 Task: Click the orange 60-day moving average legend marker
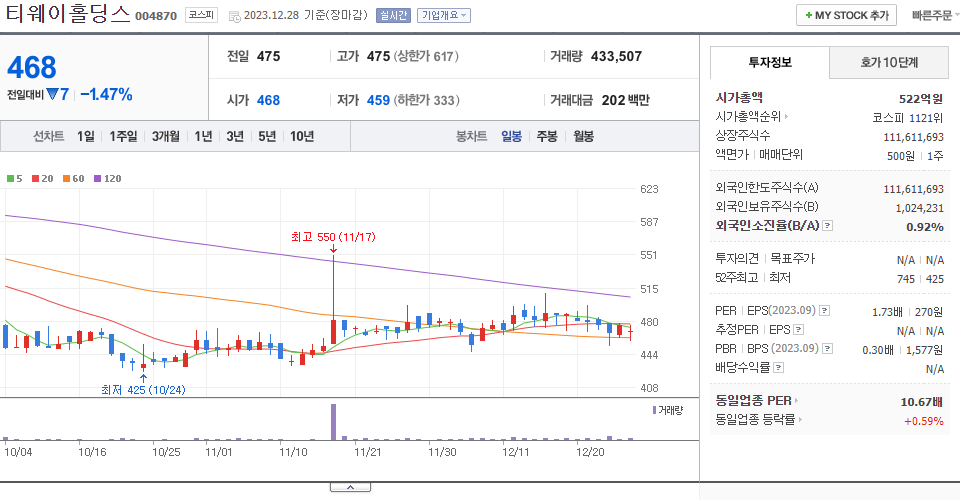66,179
